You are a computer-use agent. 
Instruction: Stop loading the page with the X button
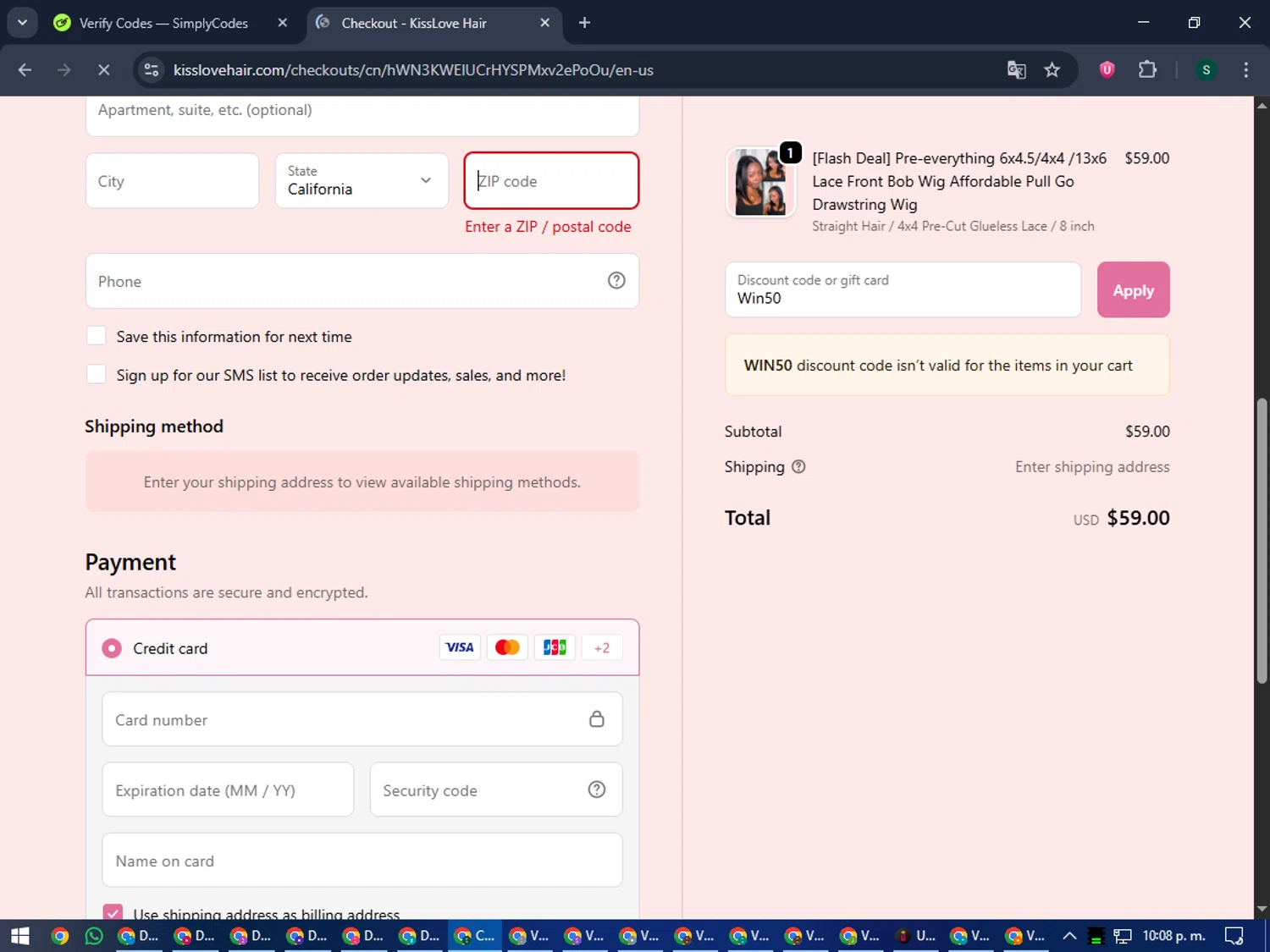103,70
